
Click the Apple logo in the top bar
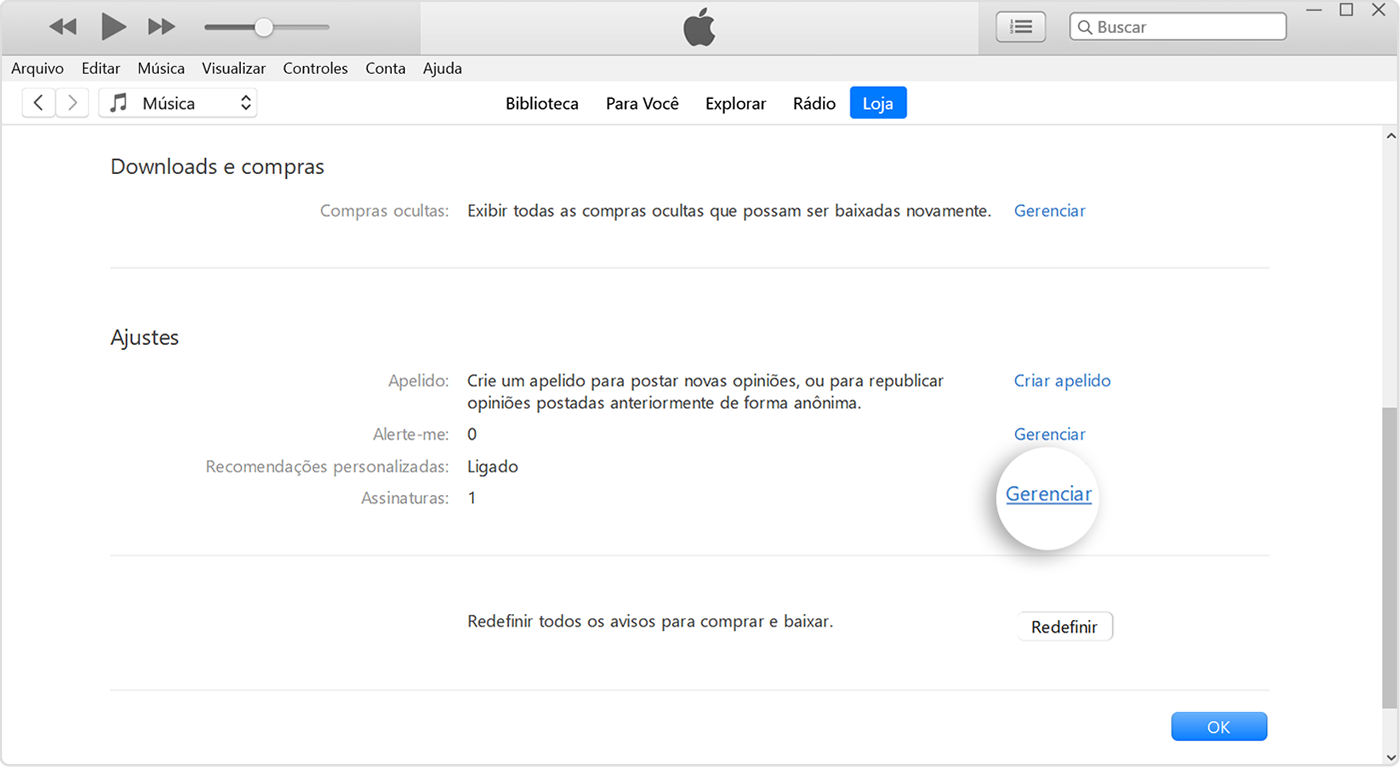(x=699, y=28)
